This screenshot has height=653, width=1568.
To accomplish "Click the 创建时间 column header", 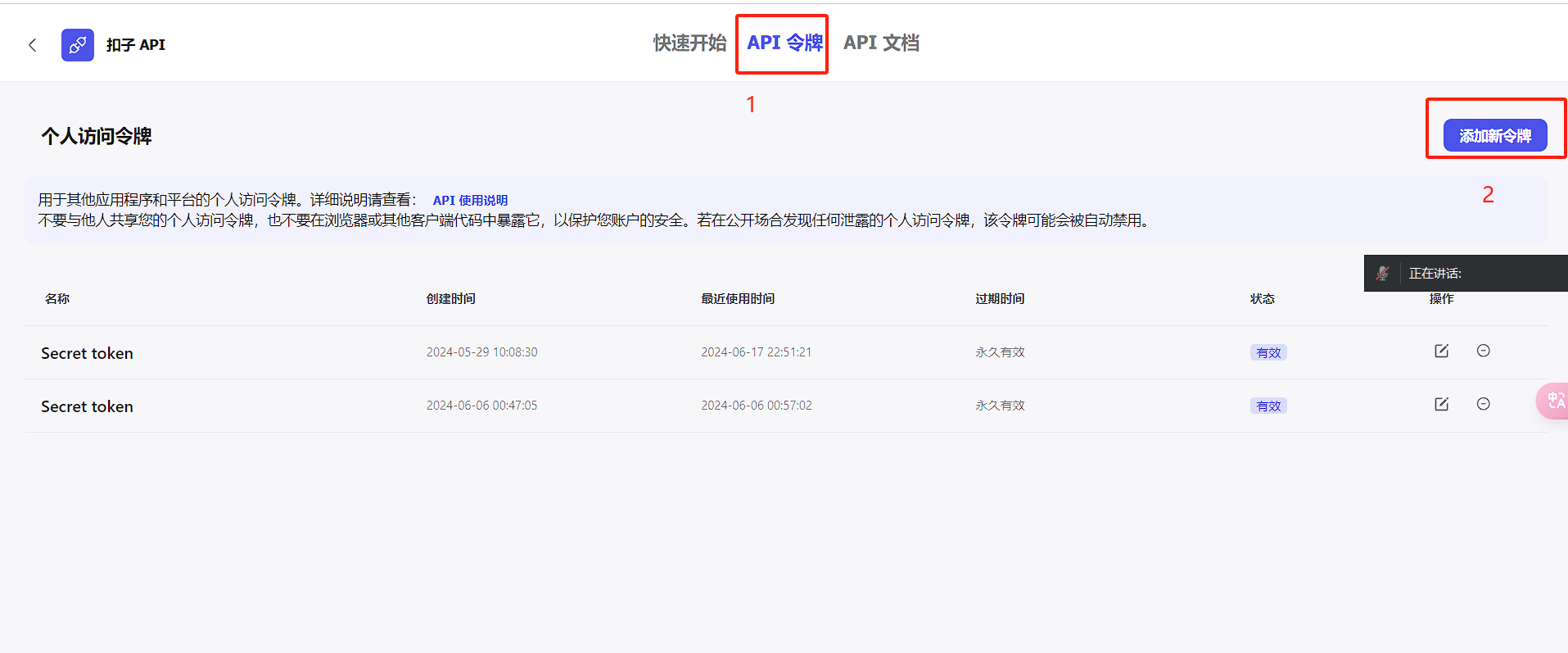I will 451,299.
